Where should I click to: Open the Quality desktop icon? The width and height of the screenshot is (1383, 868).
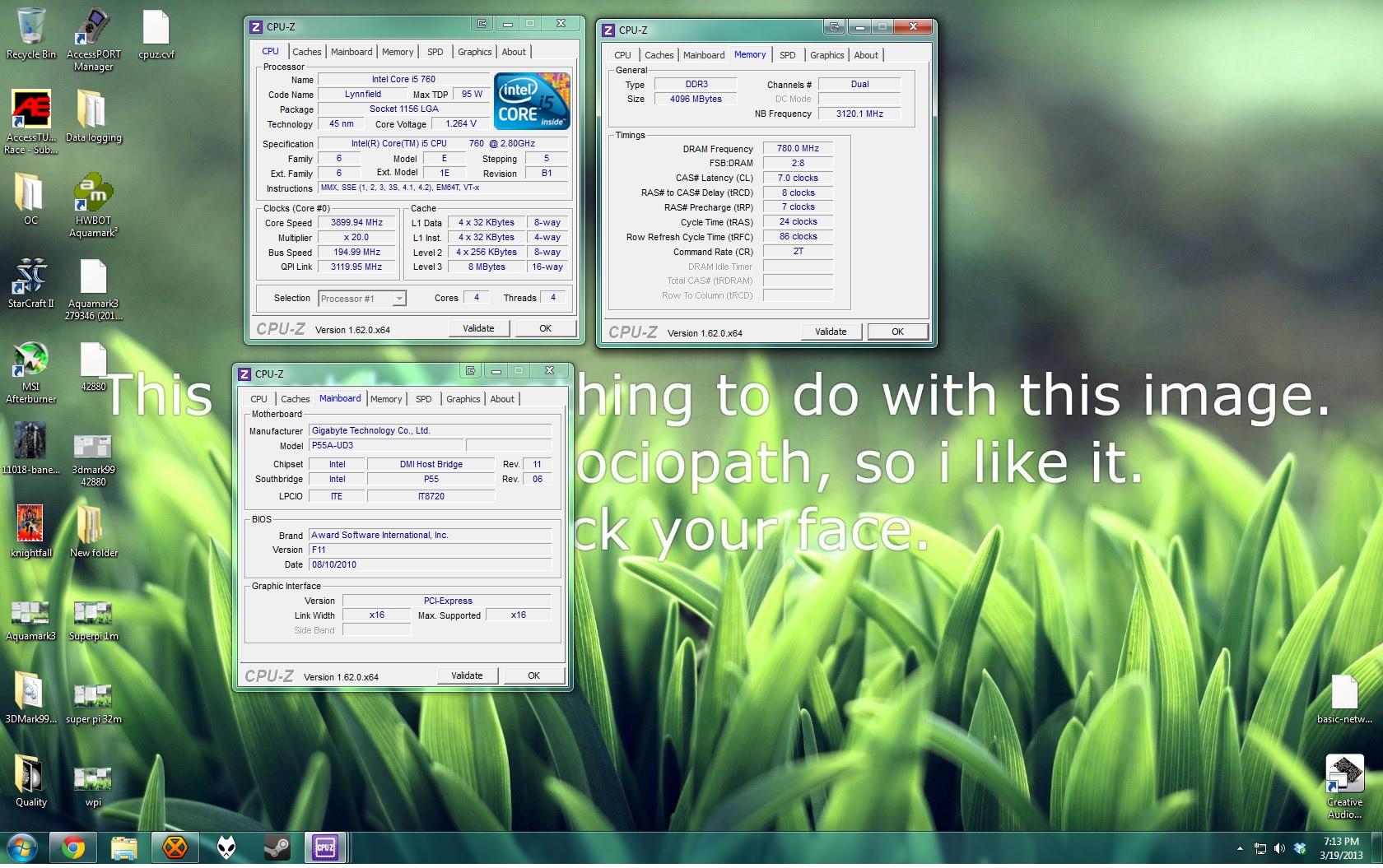pyautogui.click(x=30, y=781)
